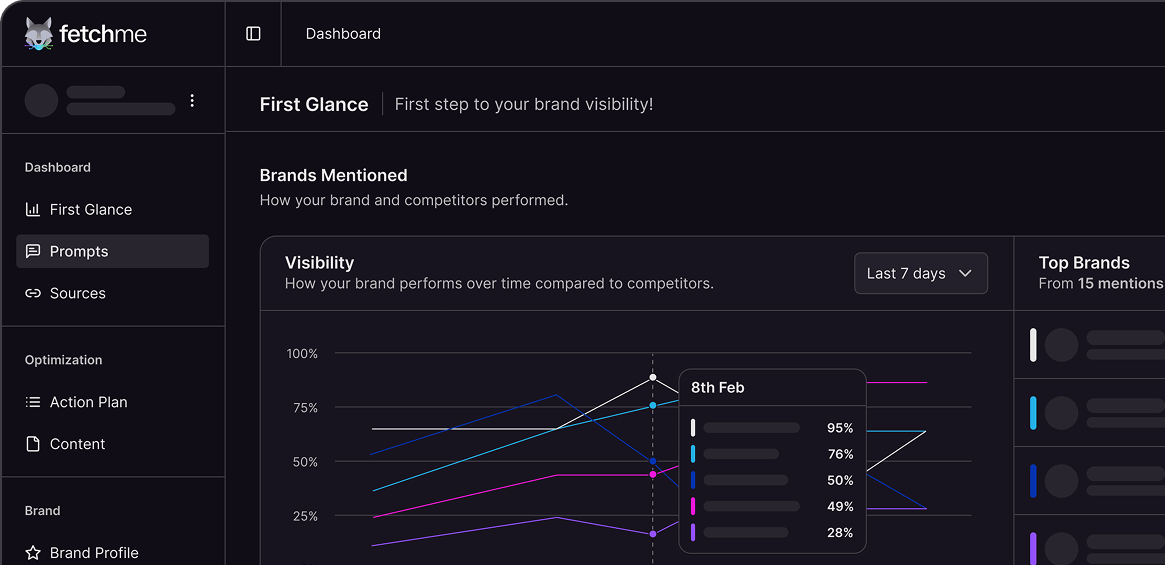
Task: Click the Content document icon
Action: tap(33, 444)
